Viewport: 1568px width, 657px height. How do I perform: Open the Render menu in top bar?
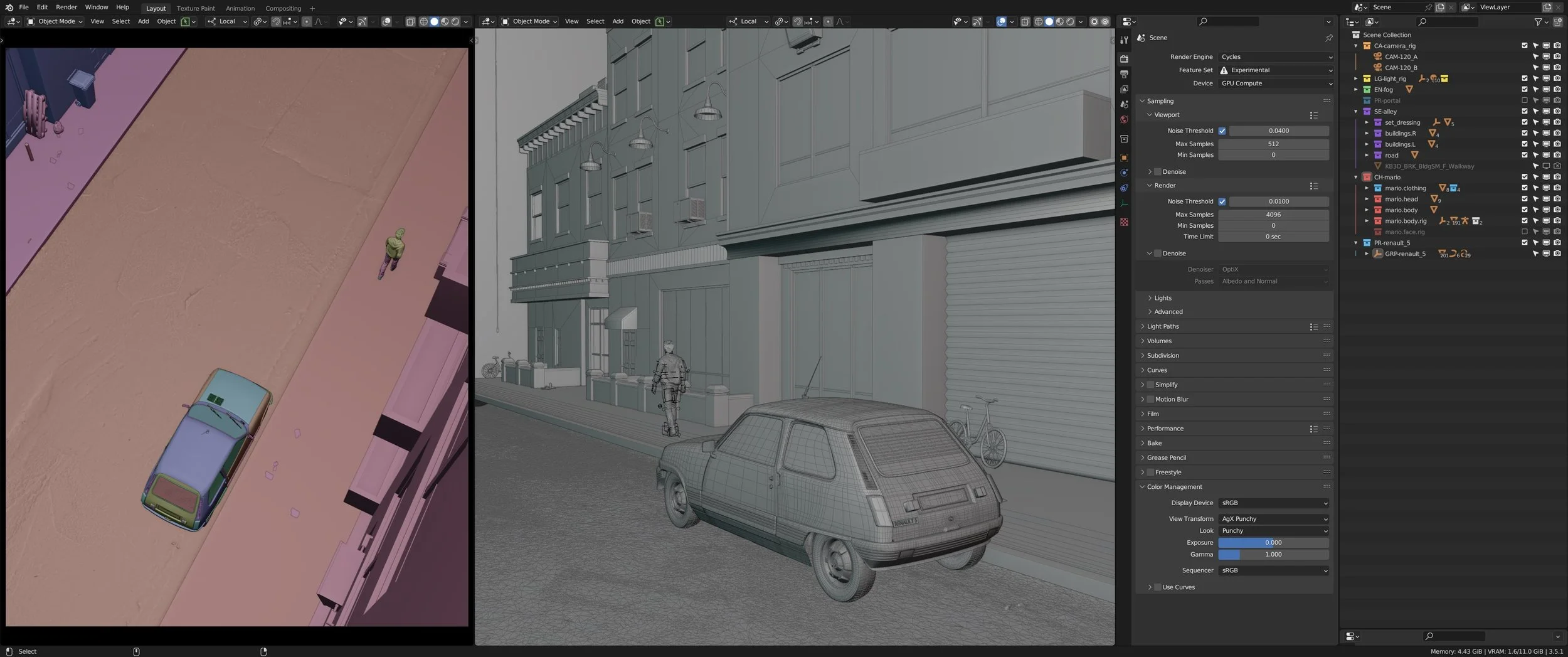pos(66,8)
